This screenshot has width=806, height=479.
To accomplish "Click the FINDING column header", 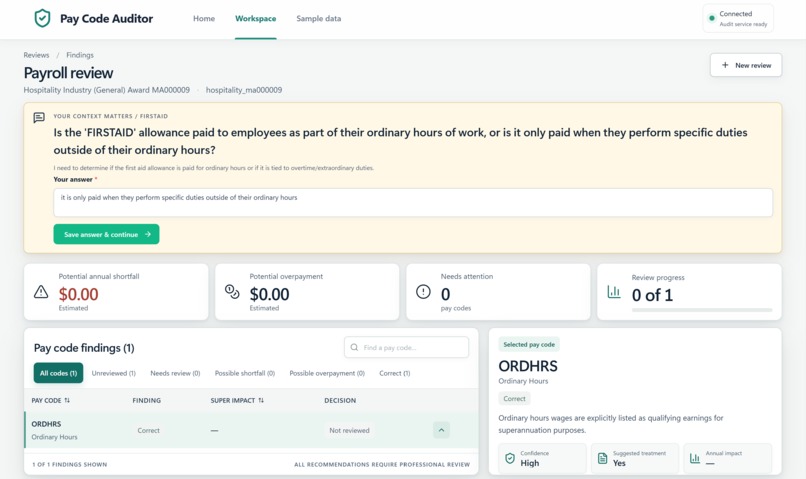I will tap(146, 400).
